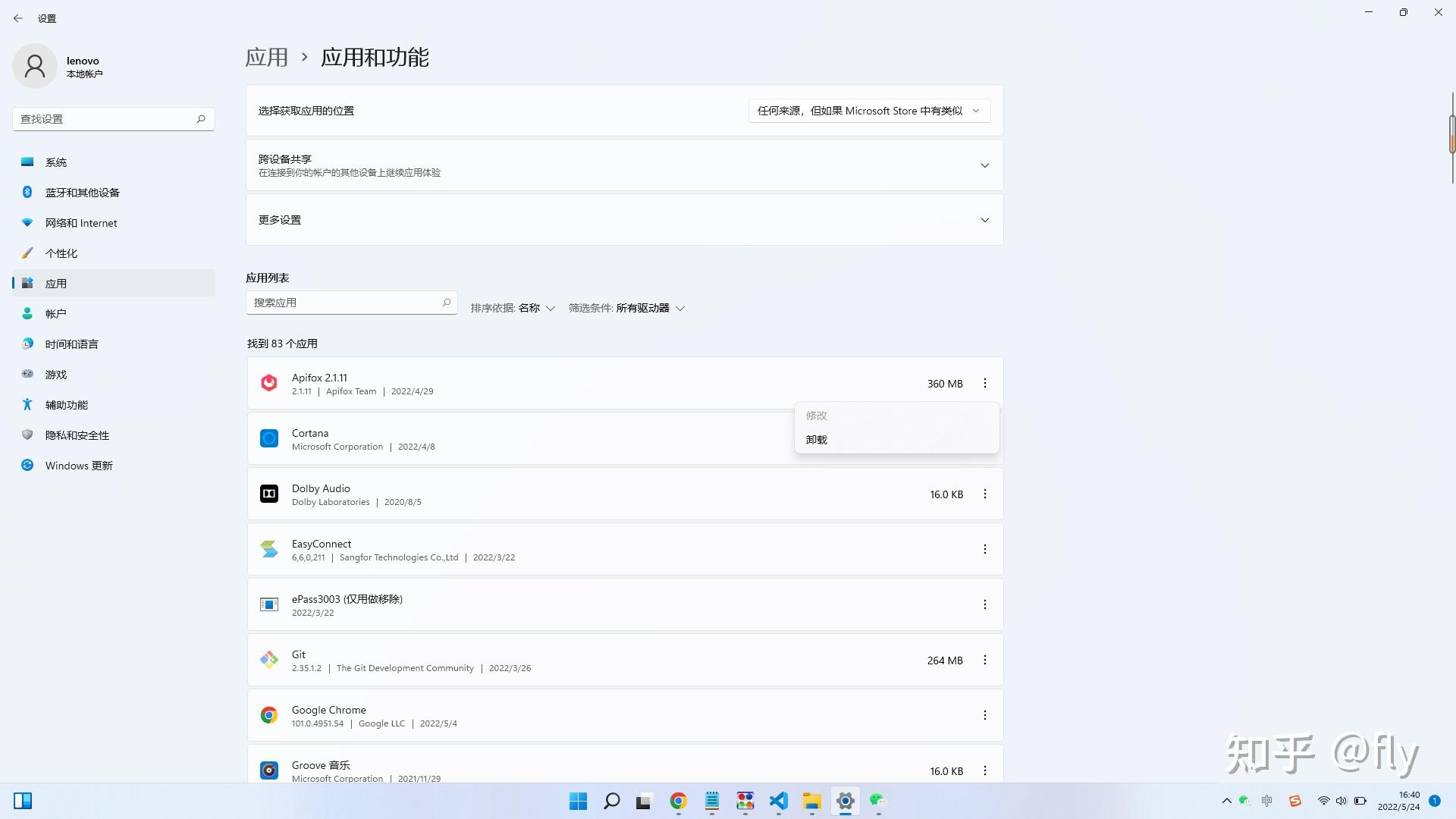Click the back arrow in Settings header

[18, 18]
